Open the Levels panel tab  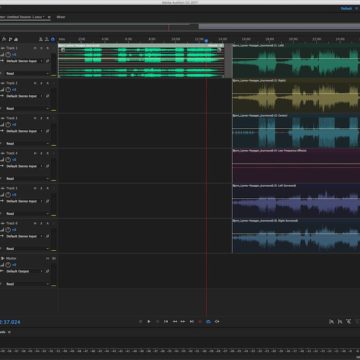(3, 332)
